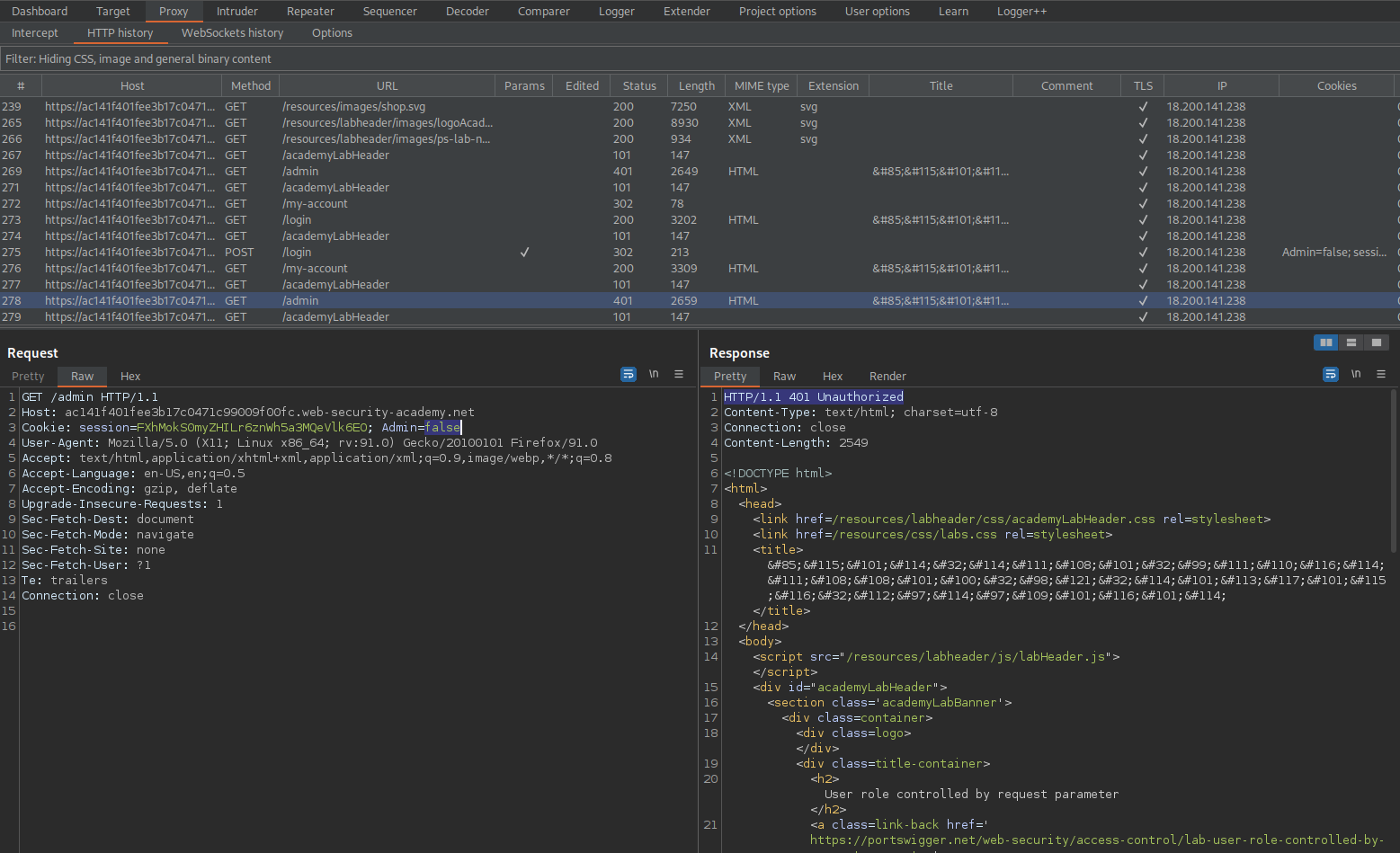Select history row 279 /academyLabHeader

click(700, 316)
